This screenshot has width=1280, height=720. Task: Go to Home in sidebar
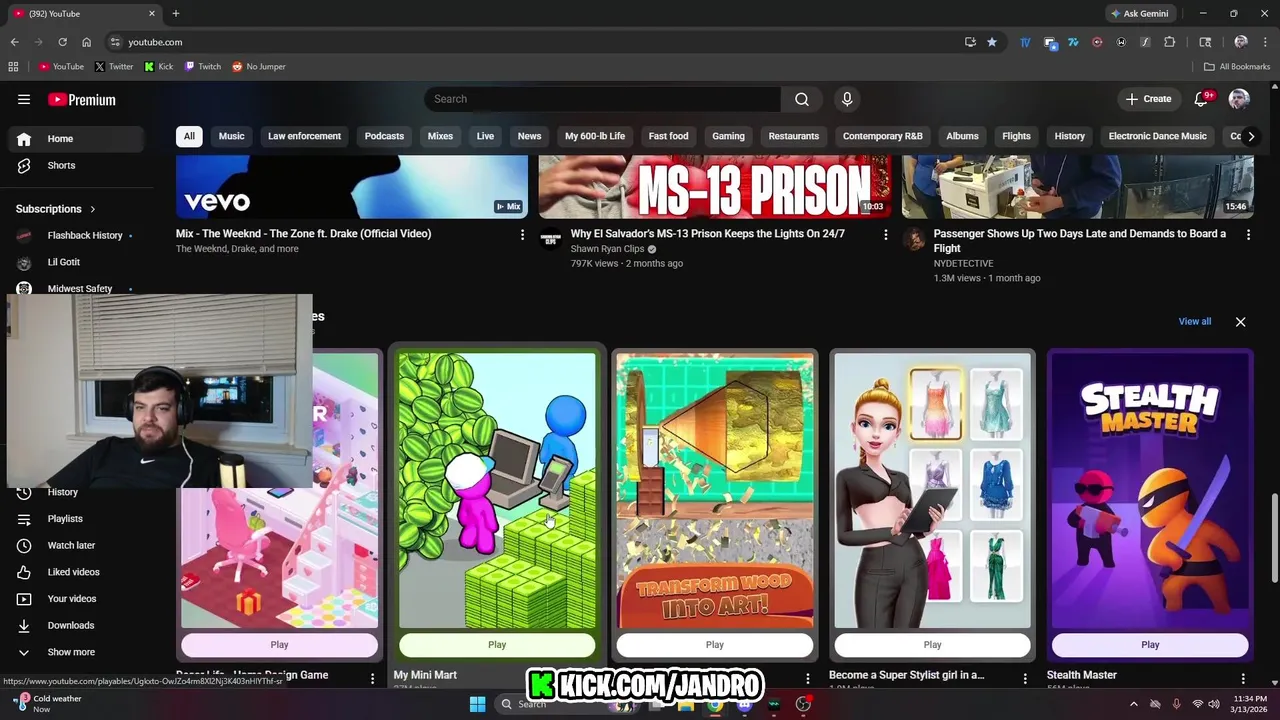click(76, 139)
